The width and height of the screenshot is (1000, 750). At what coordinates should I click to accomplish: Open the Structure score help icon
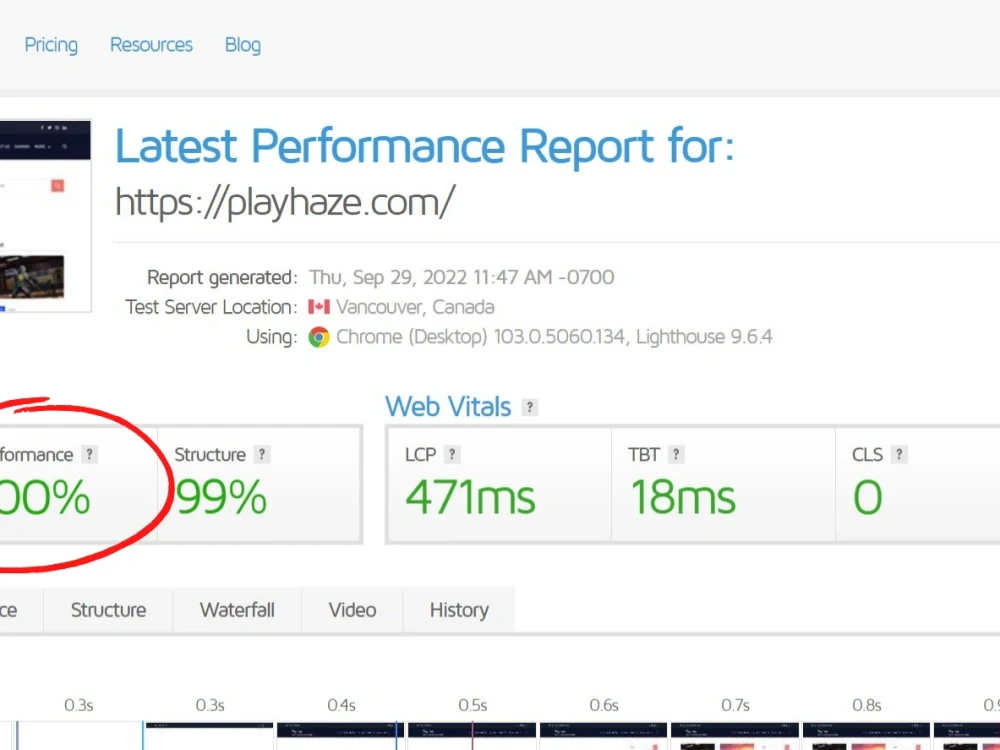pyautogui.click(x=261, y=454)
